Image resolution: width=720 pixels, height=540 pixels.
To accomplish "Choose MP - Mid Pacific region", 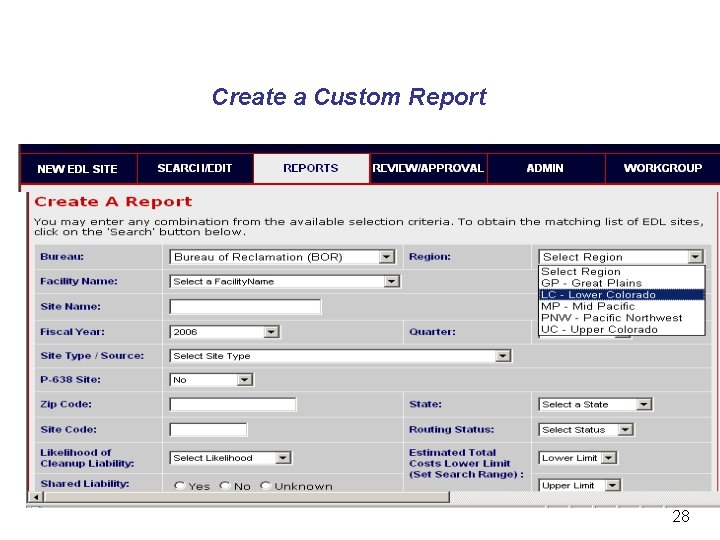I will [622, 306].
